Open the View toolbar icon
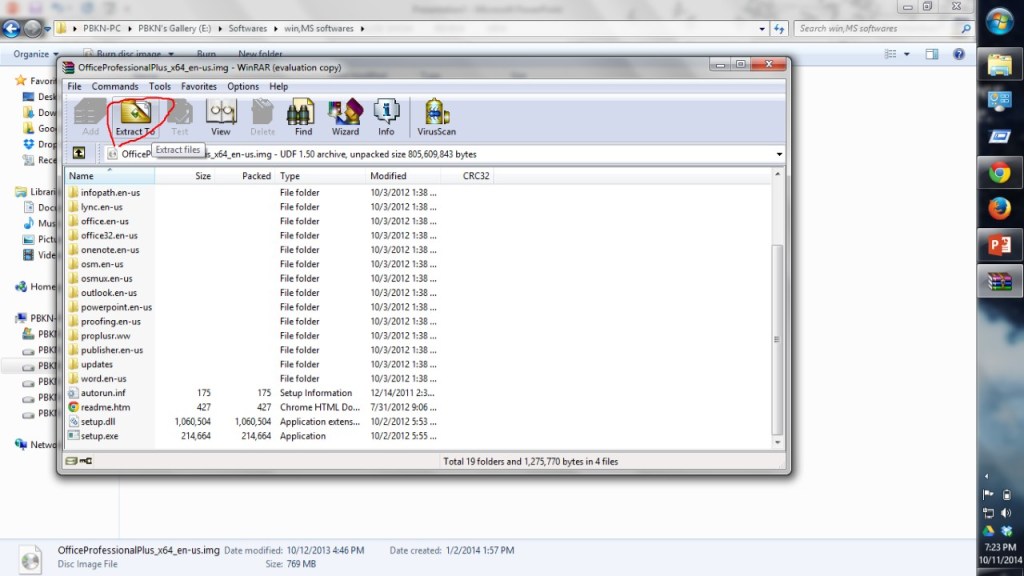Image resolution: width=1024 pixels, height=576 pixels. [221, 116]
